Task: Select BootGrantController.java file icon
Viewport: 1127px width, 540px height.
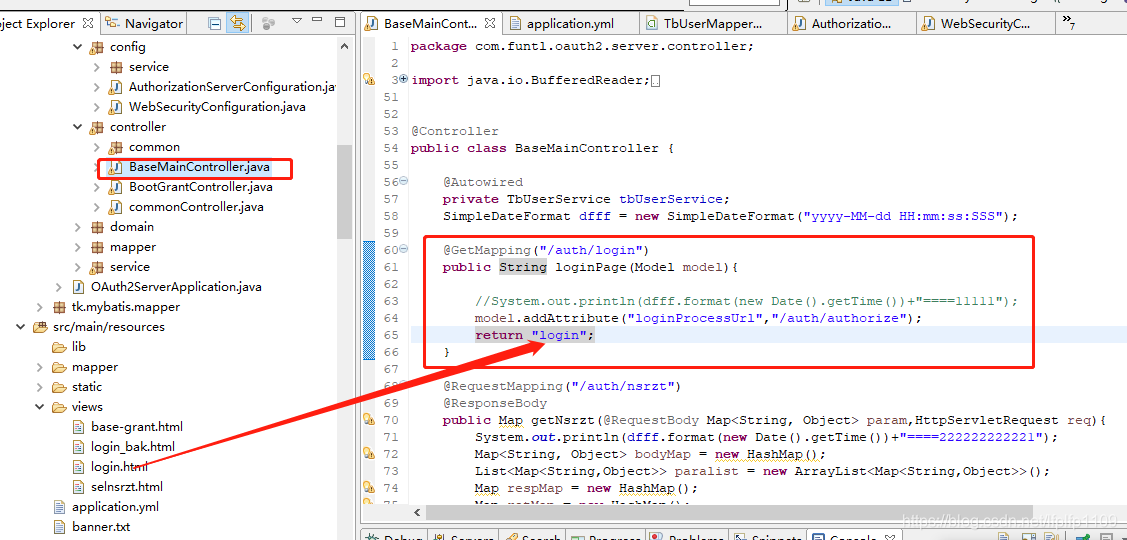Action: click(115, 187)
